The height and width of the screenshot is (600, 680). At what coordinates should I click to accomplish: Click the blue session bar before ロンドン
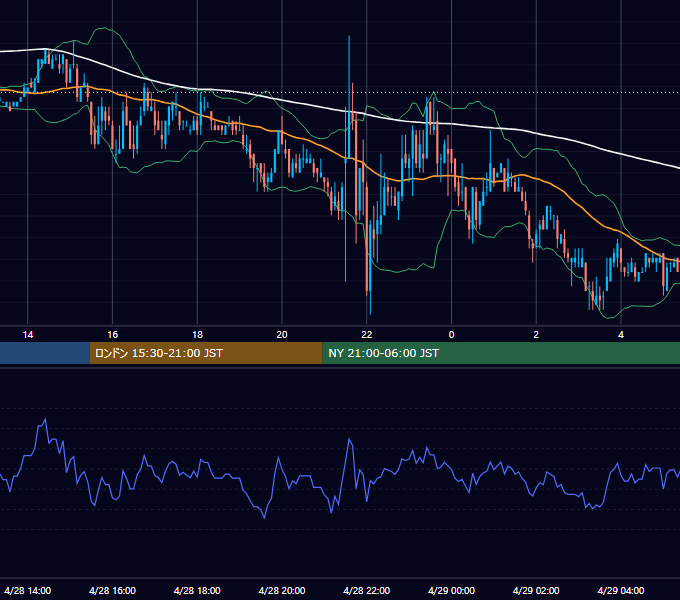click(45, 353)
